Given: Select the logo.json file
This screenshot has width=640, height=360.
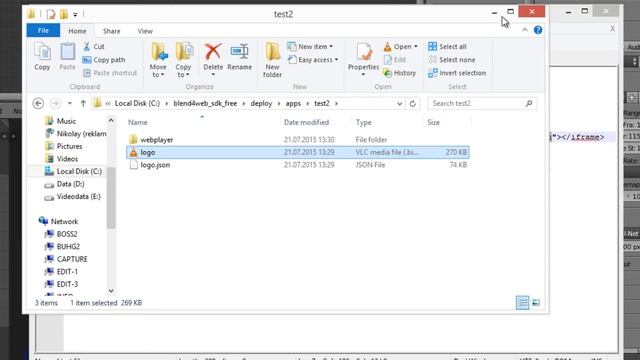Looking at the screenshot, I should coord(298,165).
